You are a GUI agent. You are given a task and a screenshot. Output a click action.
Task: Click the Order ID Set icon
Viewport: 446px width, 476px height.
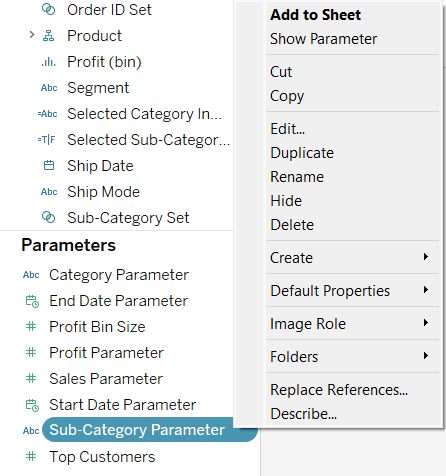pos(48,10)
